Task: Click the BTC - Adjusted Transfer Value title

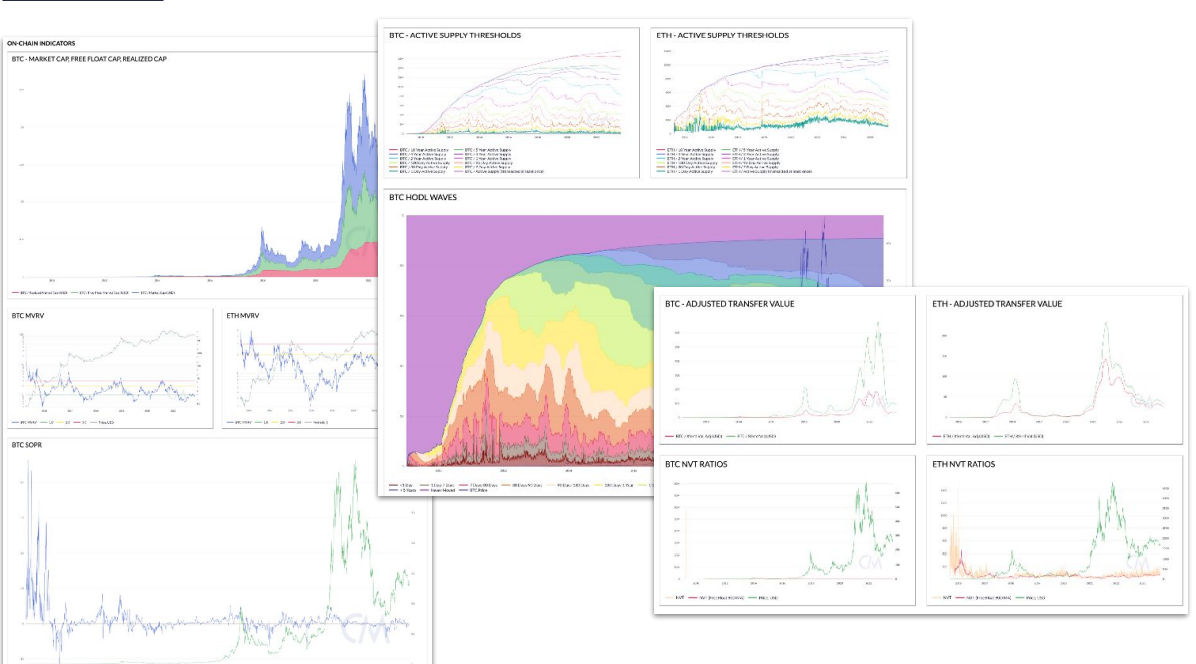Action: [x=729, y=304]
